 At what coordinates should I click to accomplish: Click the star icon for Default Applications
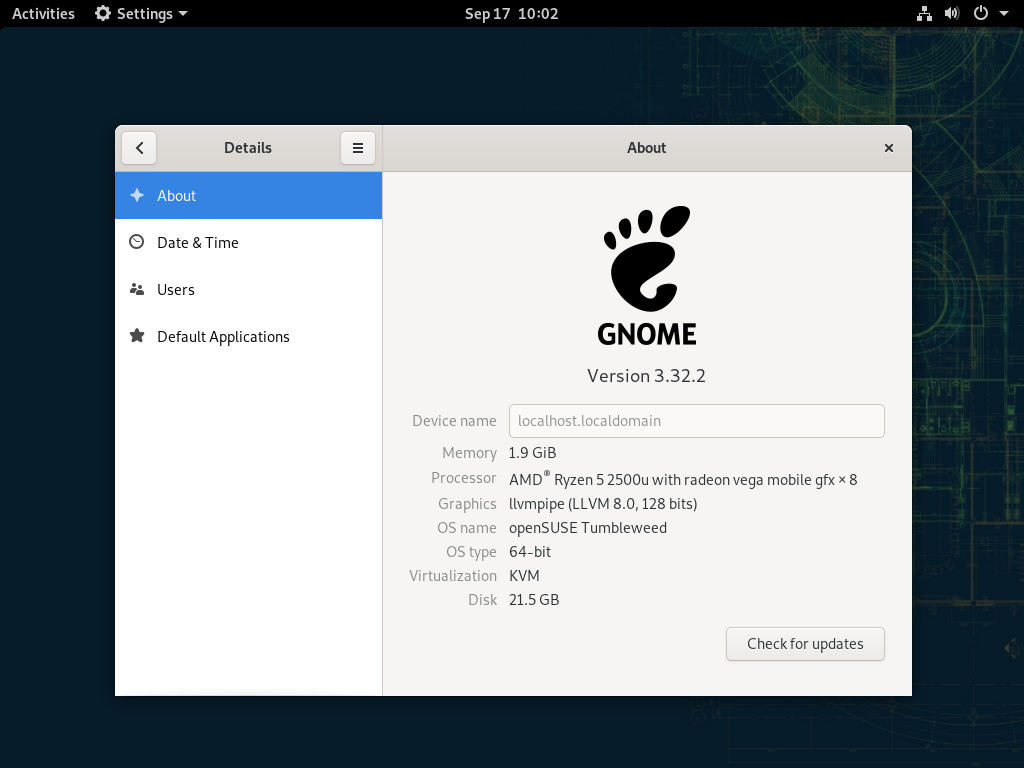(x=136, y=336)
